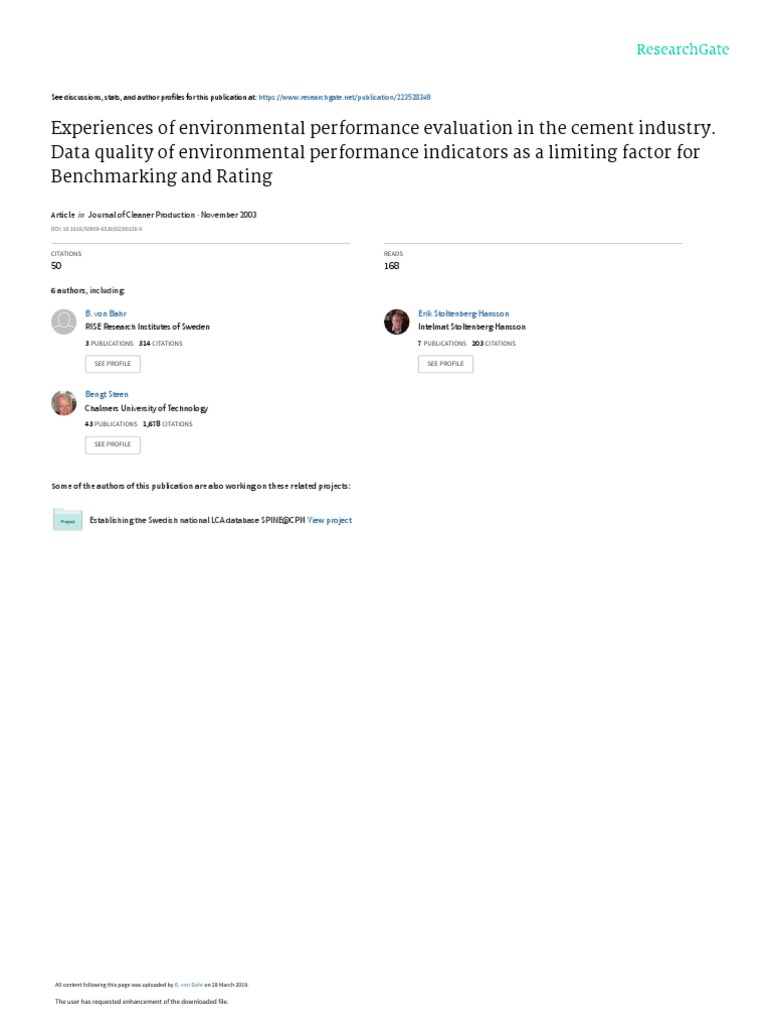This screenshot has width=768, height=1024.
Task: Open the Swedish national LCA database project title
Action: [197, 520]
